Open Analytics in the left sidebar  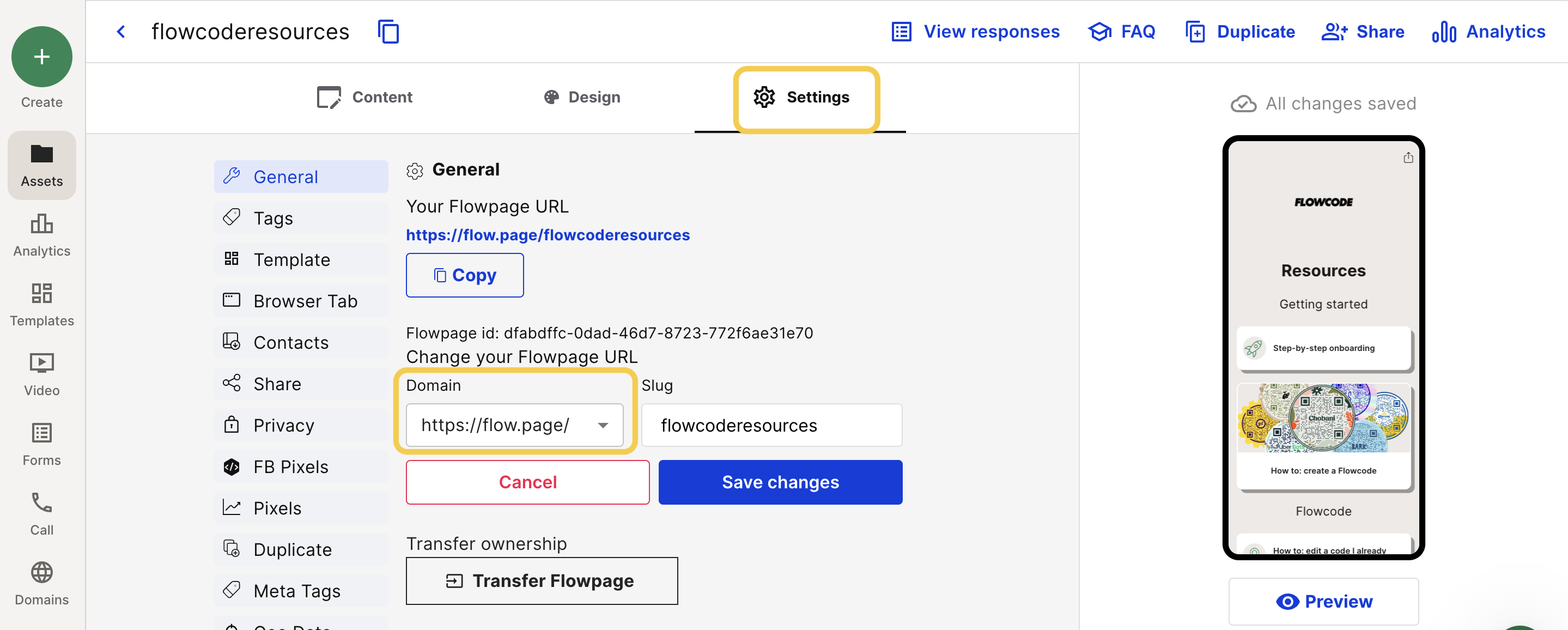pyautogui.click(x=41, y=235)
